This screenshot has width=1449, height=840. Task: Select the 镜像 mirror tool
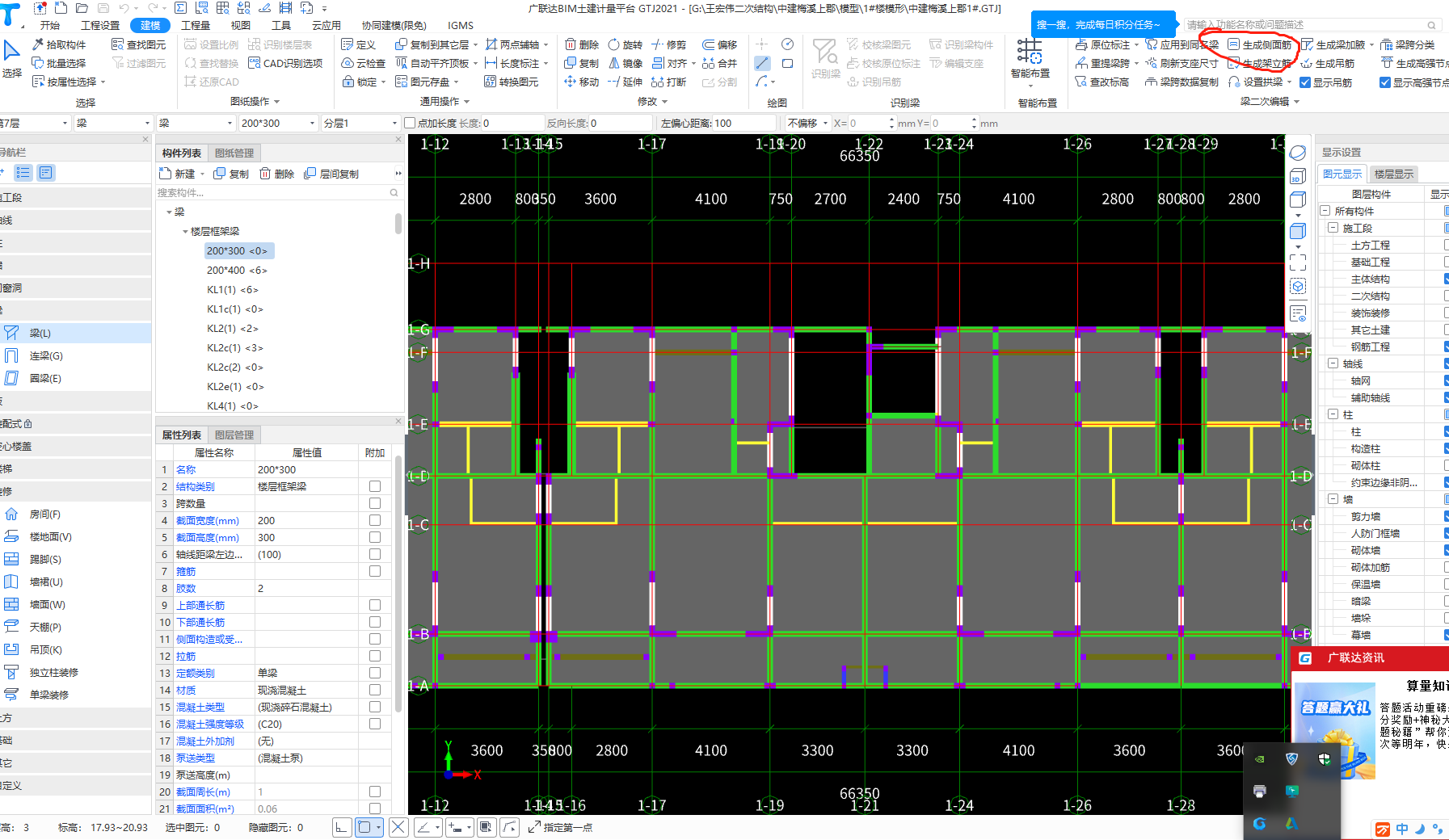(626, 63)
